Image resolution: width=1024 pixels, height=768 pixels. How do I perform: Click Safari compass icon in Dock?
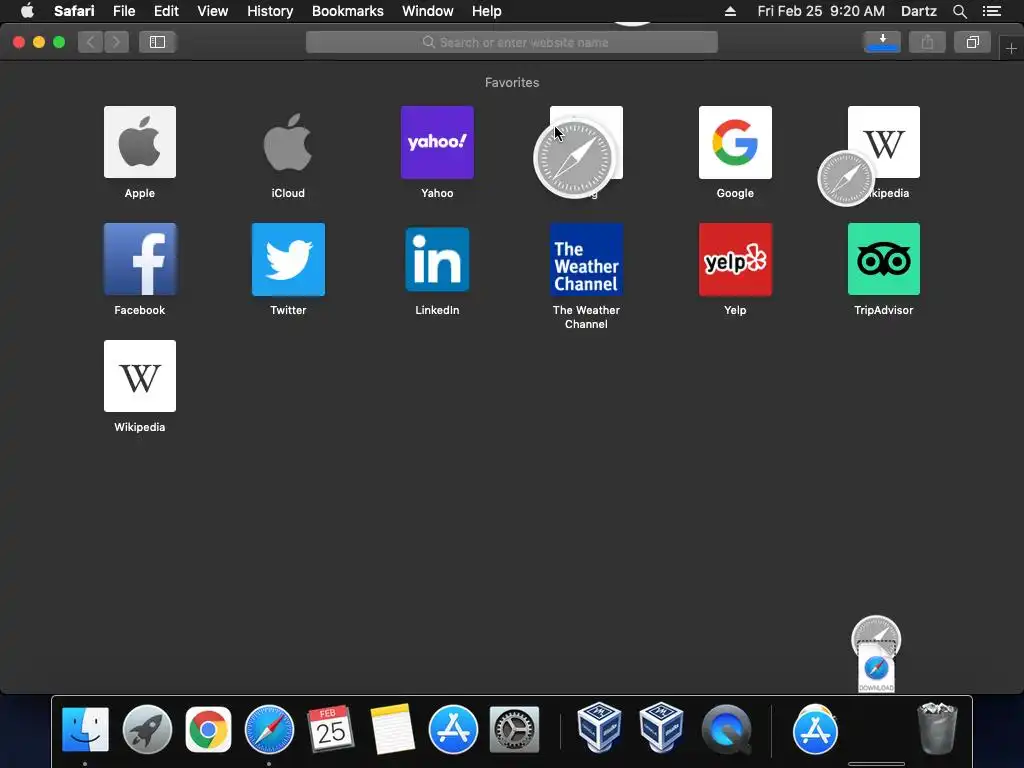(269, 729)
